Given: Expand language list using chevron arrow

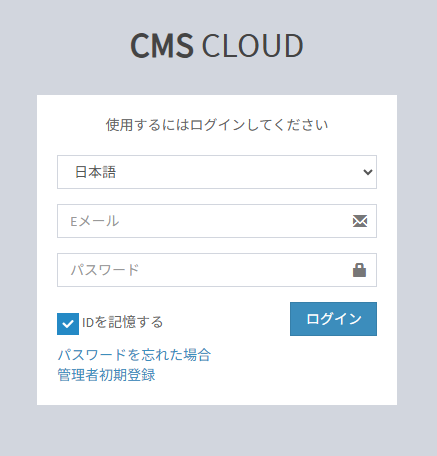Looking at the screenshot, I should pyautogui.click(x=368, y=172).
